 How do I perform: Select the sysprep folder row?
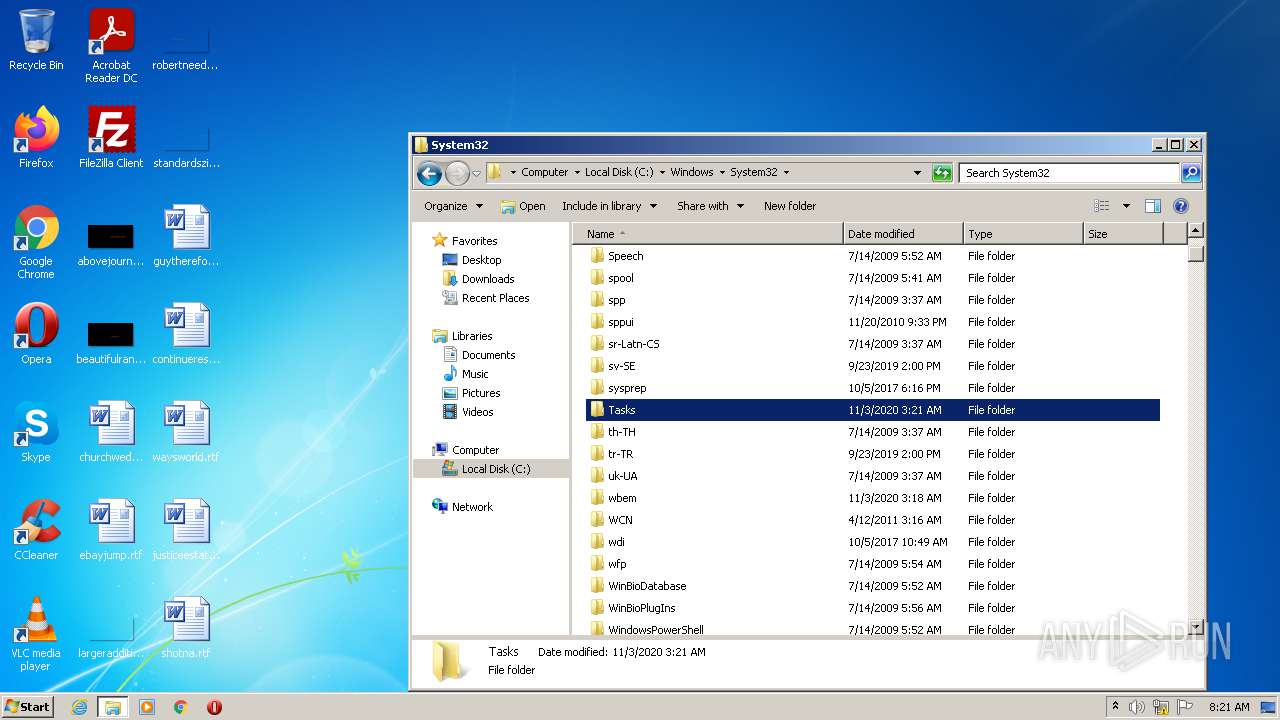pyautogui.click(x=873, y=388)
